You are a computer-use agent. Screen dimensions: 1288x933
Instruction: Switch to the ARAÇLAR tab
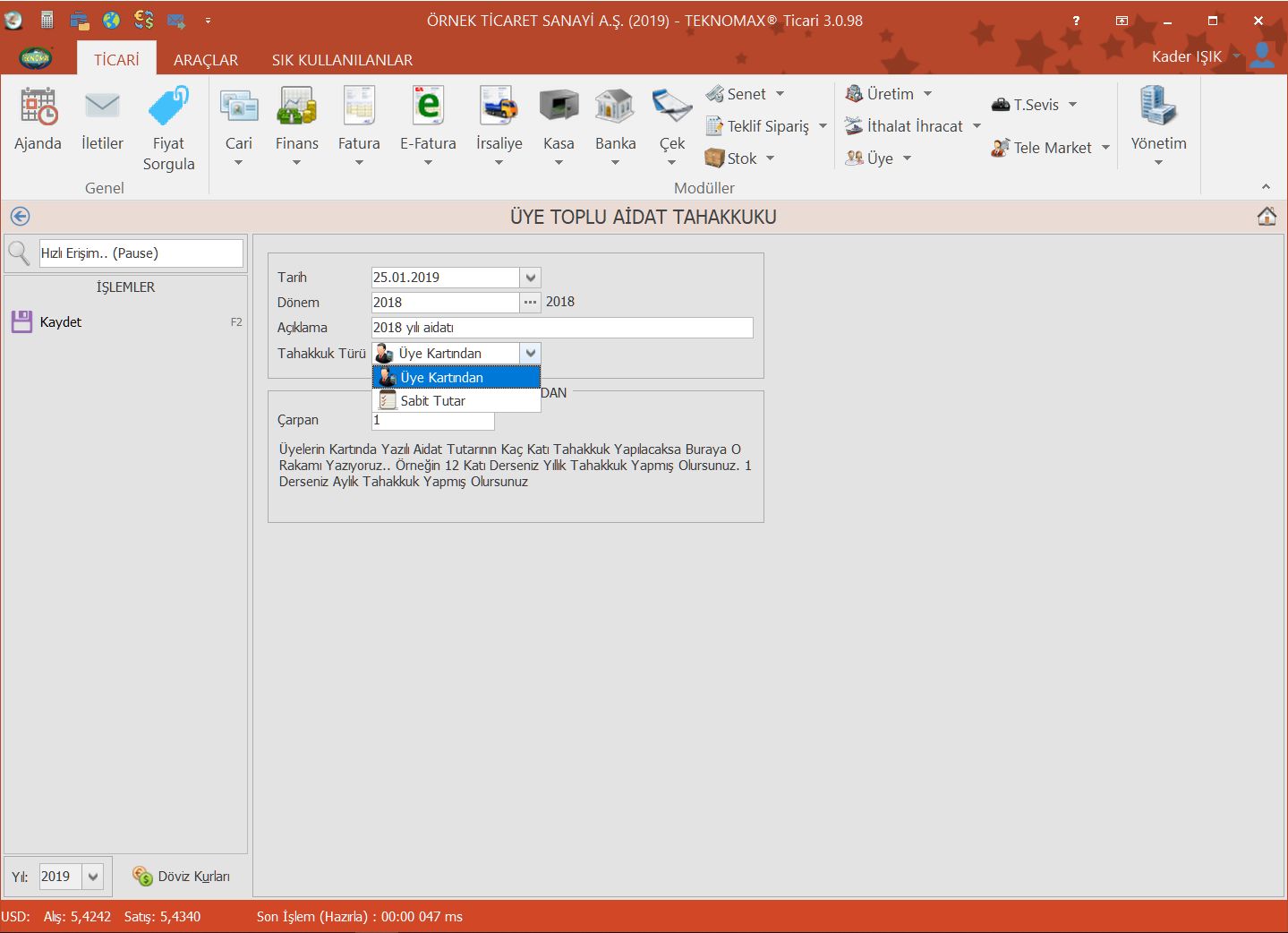[x=206, y=60]
